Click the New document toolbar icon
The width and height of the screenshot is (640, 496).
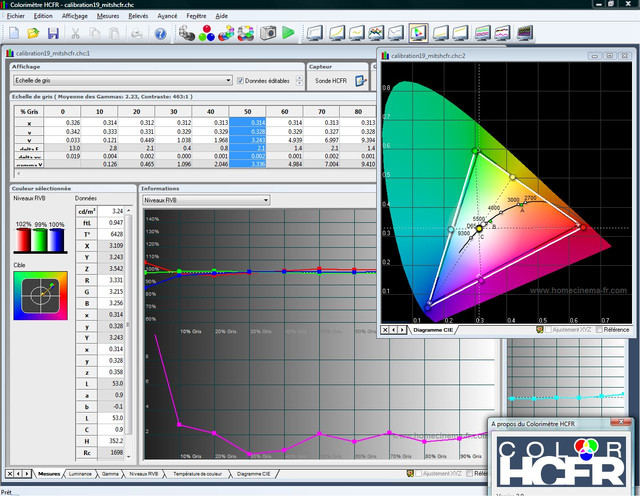[x=12, y=33]
